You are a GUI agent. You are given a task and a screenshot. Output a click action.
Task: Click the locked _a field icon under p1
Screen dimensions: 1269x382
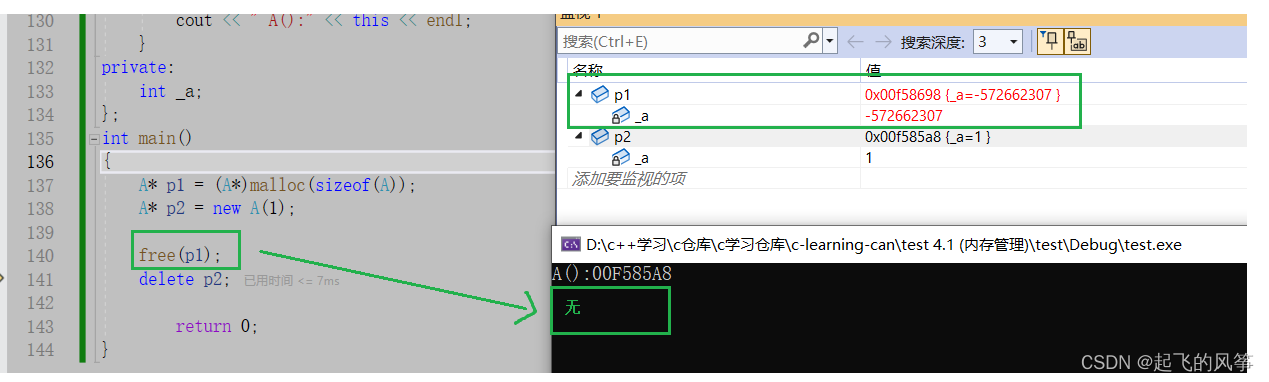(621, 116)
